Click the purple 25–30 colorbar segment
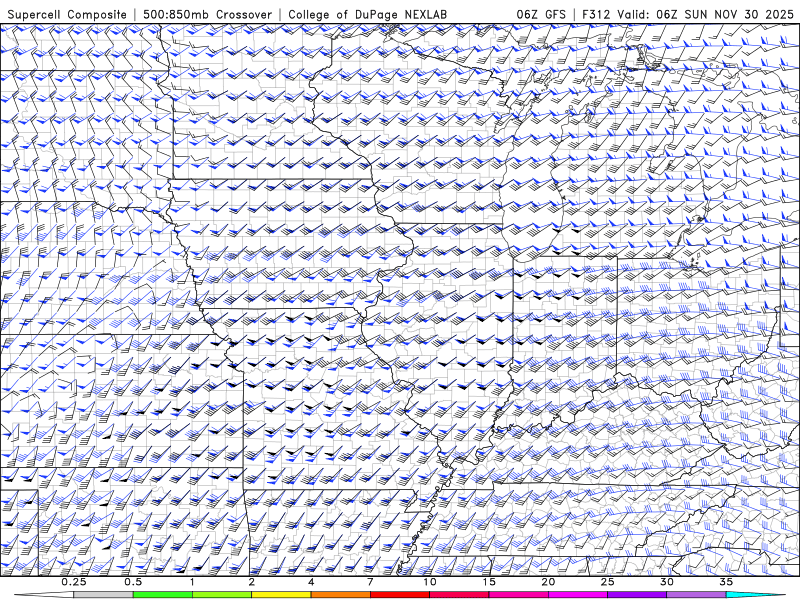Screen dimensions: 800x600 coord(637,595)
